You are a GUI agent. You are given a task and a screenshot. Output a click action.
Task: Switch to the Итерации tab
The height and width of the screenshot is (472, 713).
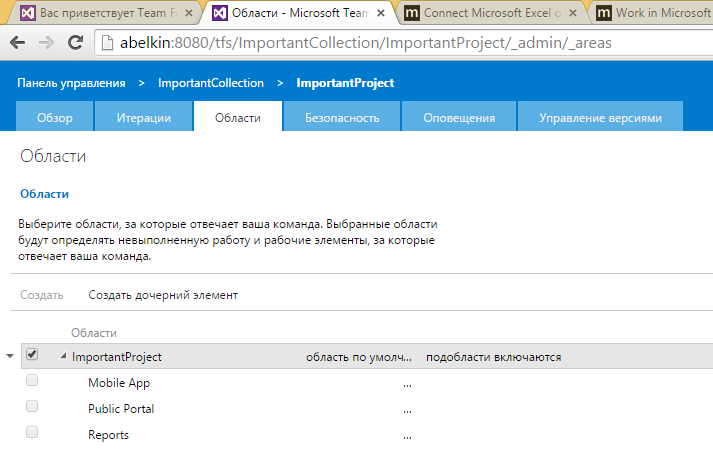coord(144,117)
